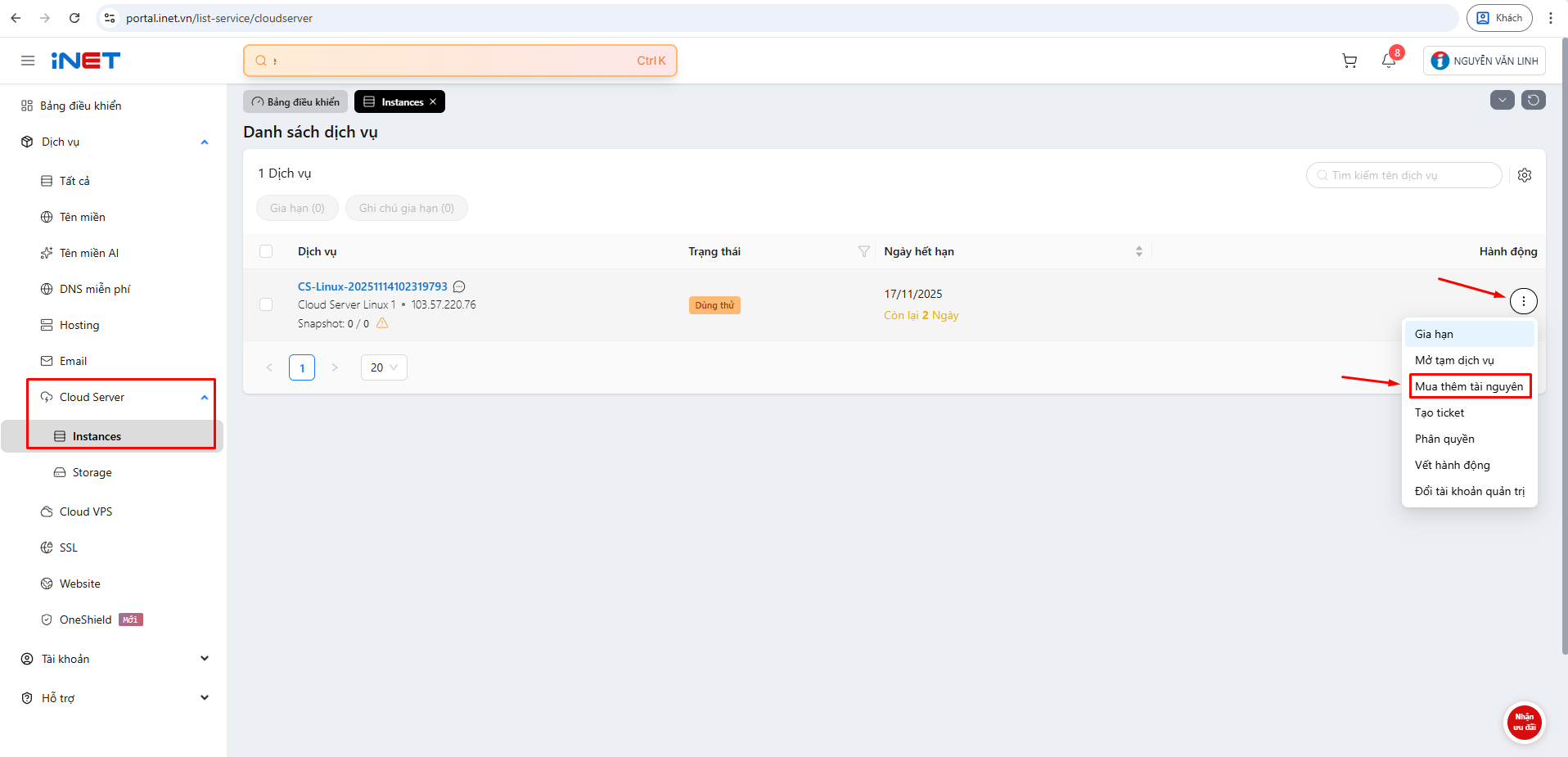This screenshot has width=1568, height=757.
Task: Select Mở tạm dịch vụ option
Action: pyautogui.click(x=1470, y=360)
